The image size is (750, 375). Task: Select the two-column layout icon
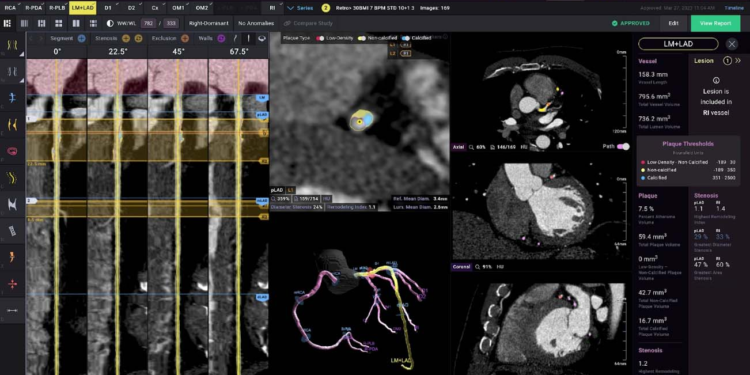[76, 23]
